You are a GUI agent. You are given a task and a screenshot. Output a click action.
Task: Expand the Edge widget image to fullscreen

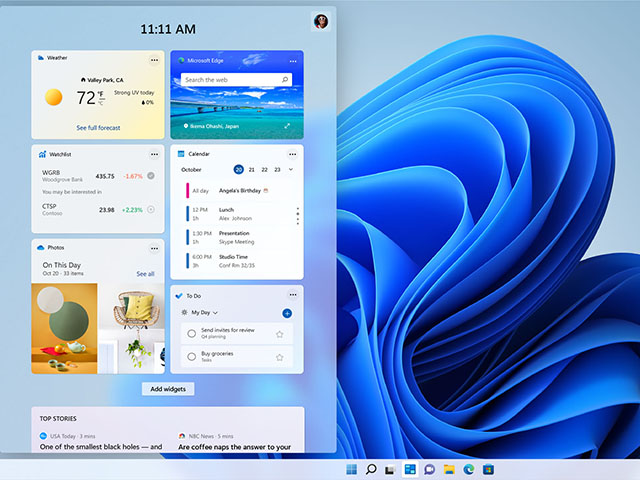pos(288,127)
